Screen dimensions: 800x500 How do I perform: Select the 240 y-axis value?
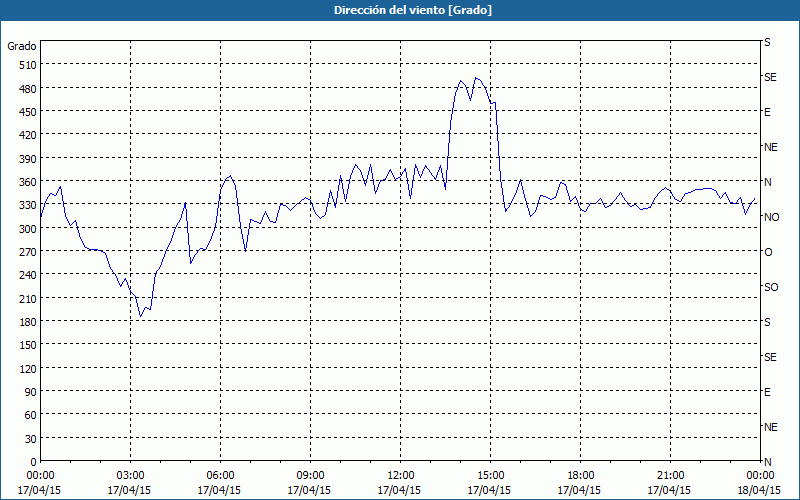pos(28,275)
